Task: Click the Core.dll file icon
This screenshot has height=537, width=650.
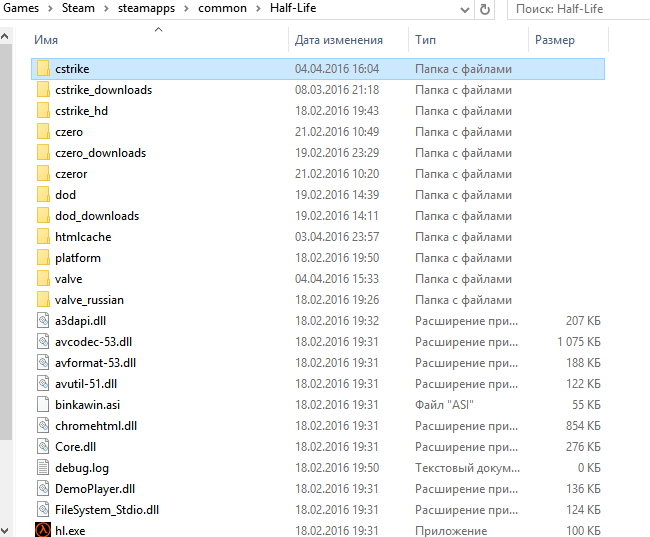Action: pyautogui.click(x=43, y=447)
